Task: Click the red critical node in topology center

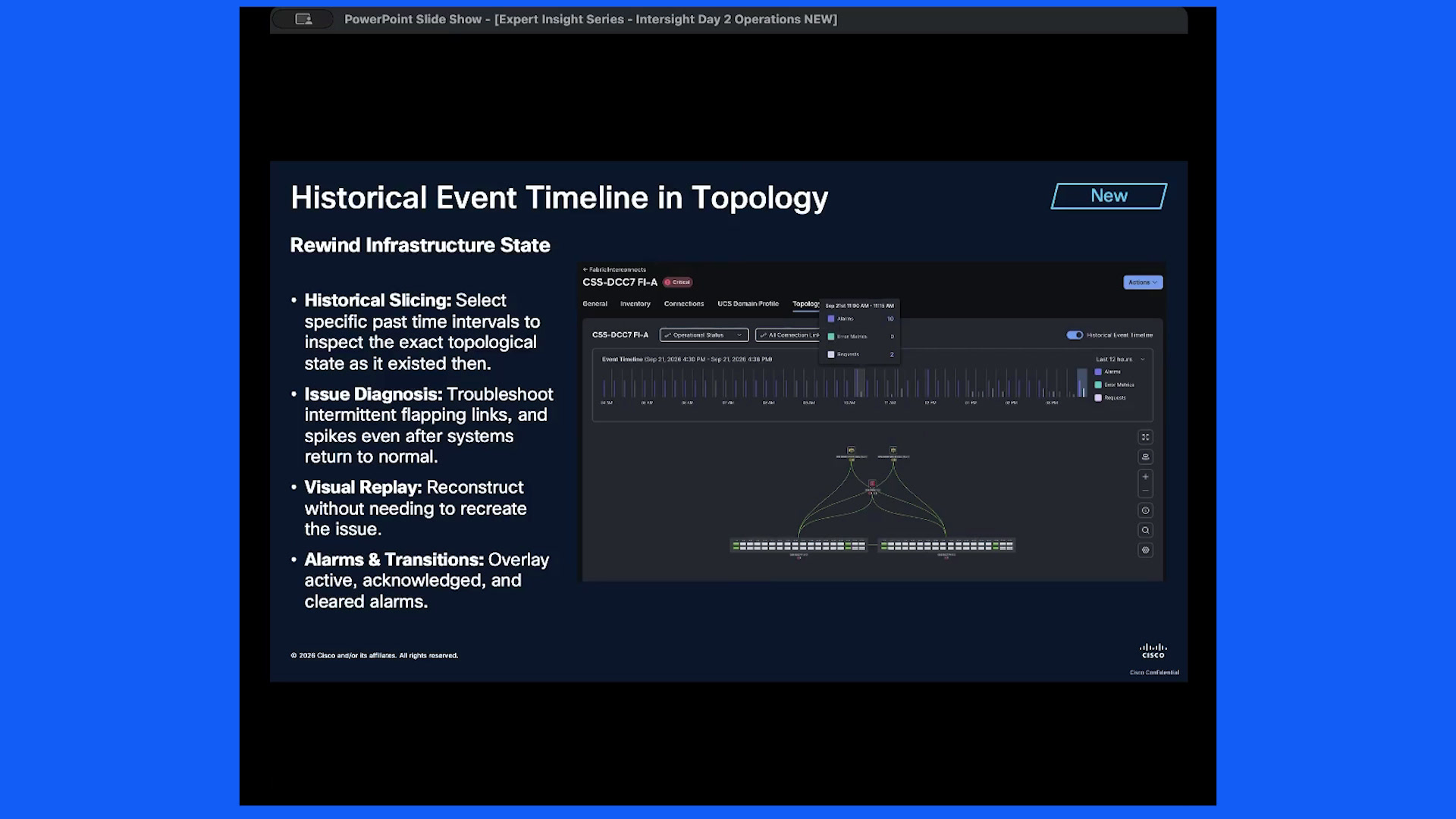Action: click(872, 483)
